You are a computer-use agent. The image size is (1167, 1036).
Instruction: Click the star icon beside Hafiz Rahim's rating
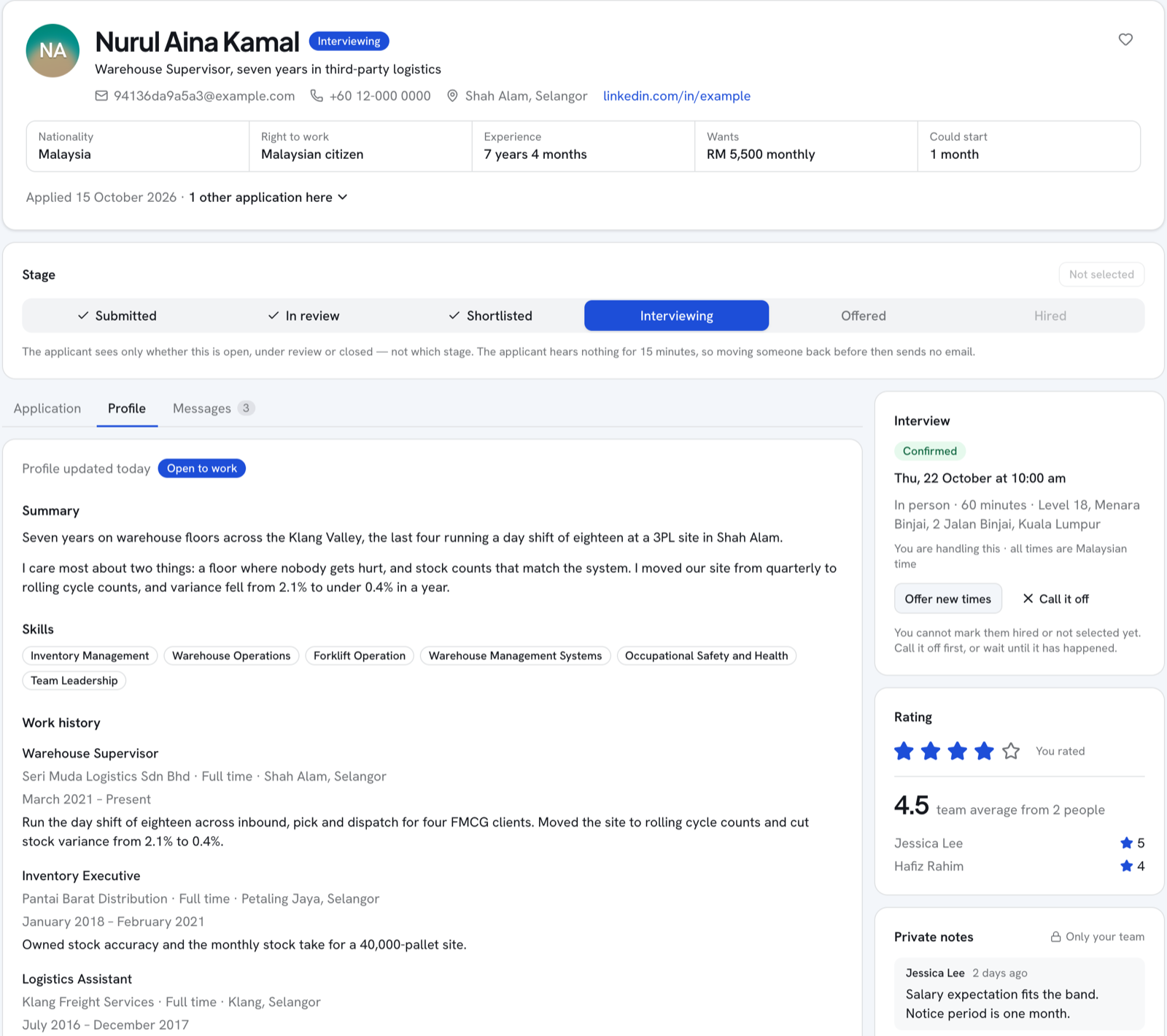(x=1127, y=866)
